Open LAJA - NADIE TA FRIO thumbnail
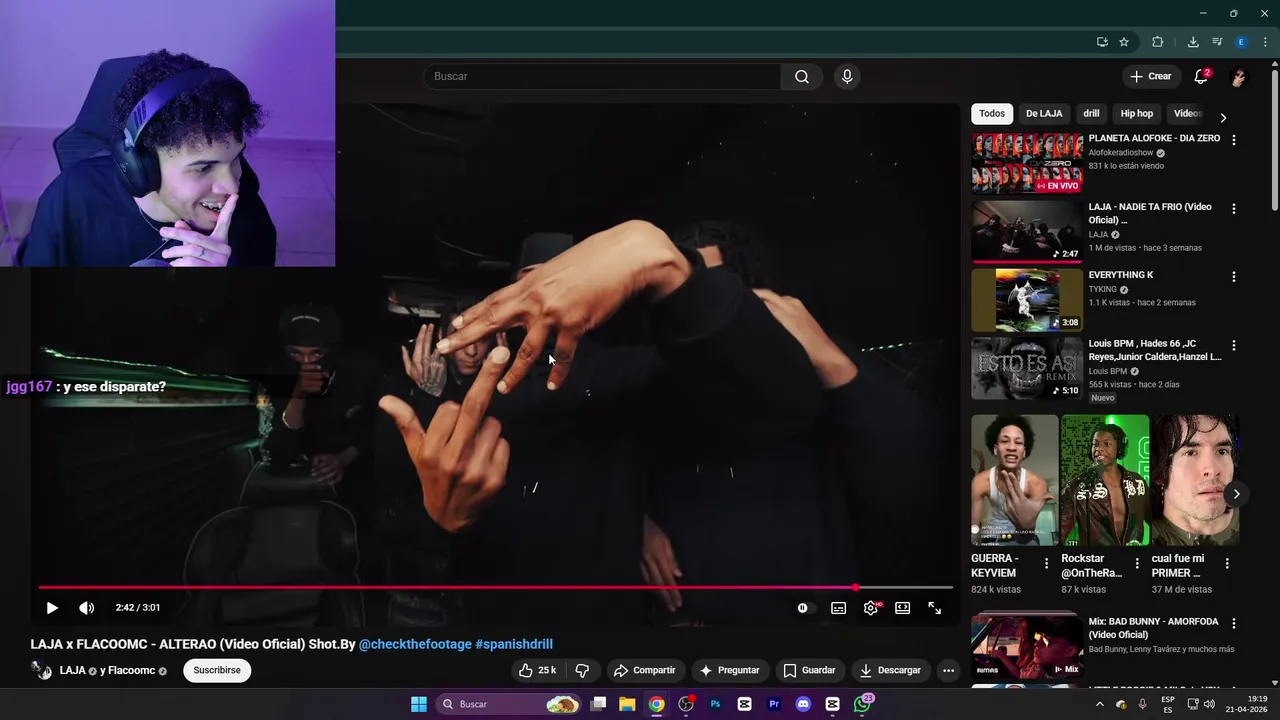Image resolution: width=1280 pixels, height=720 pixels. (1027, 231)
